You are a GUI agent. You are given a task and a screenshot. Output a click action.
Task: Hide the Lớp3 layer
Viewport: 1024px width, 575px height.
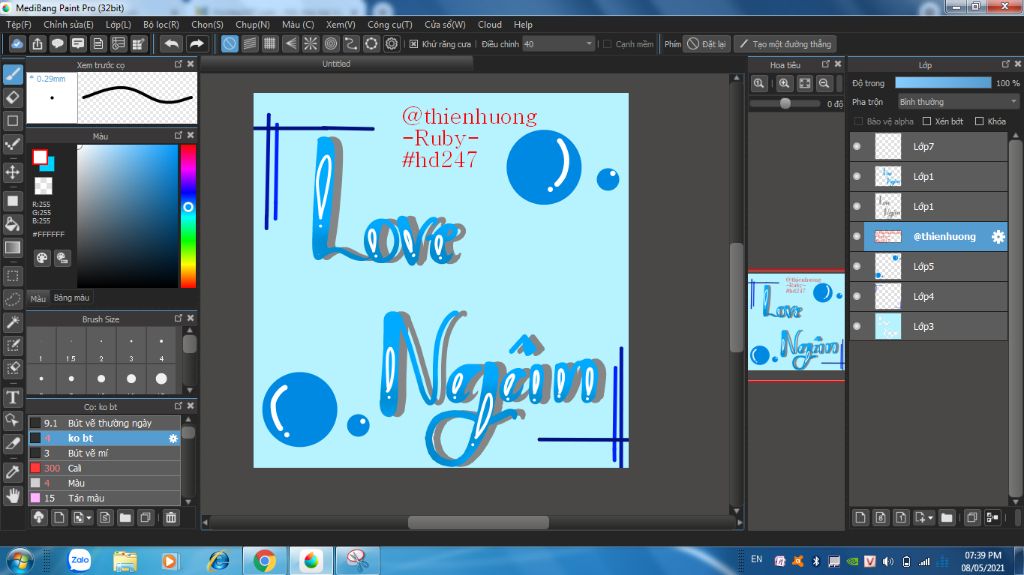[x=857, y=326]
